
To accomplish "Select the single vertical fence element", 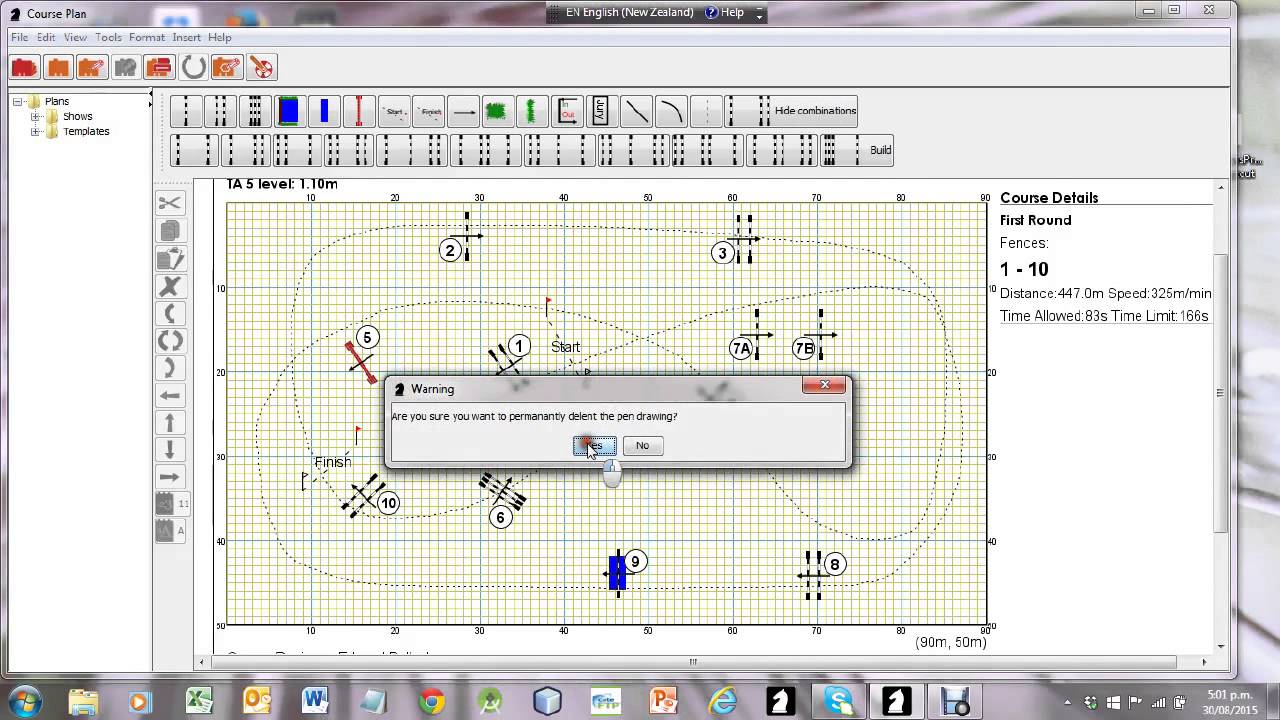I will click(x=187, y=111).
